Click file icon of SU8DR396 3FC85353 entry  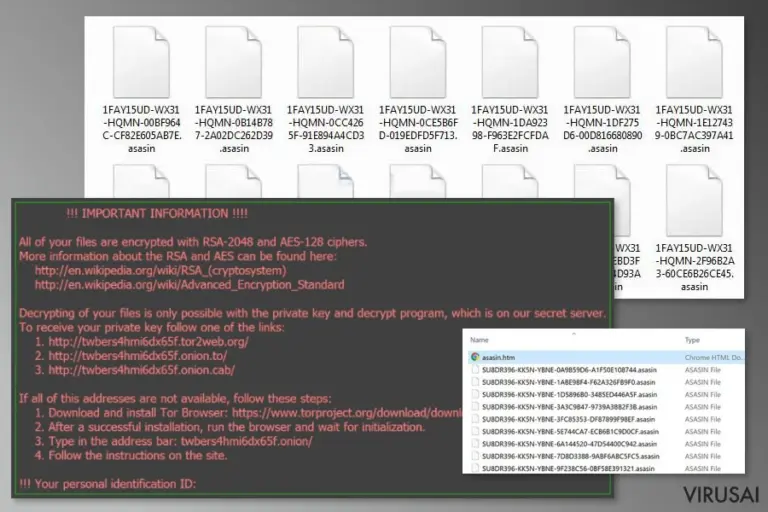point(475,419)
